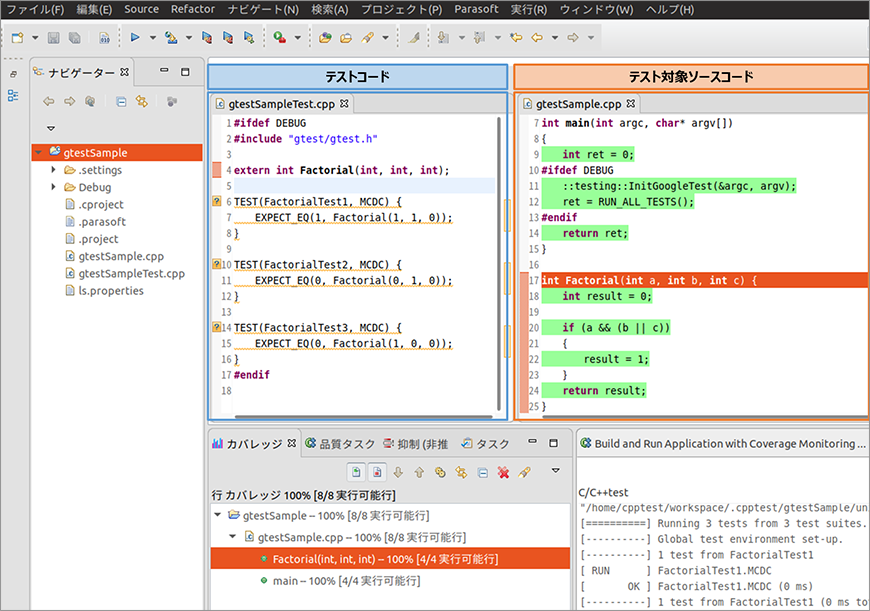Toggle the double-arrow link button in the coverage toolbar
The width and height of the screenshot is (870, 611).
coord(461,472)
